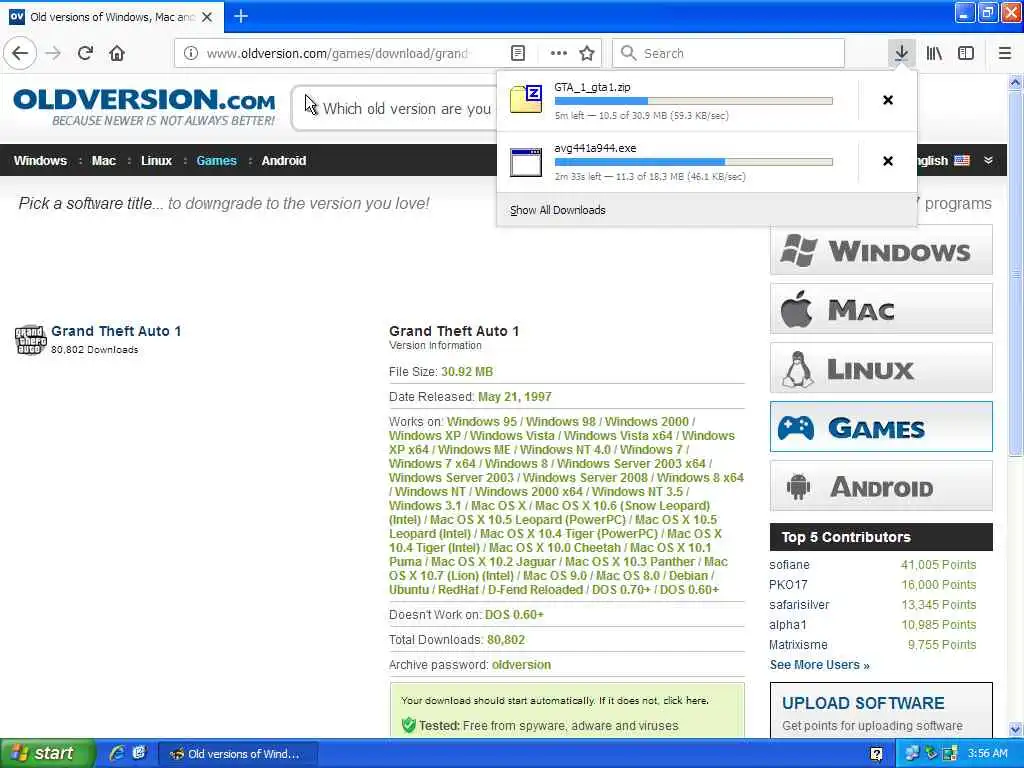
Task: Expand the language dropdown chevron
Action: tap(988, 161)
